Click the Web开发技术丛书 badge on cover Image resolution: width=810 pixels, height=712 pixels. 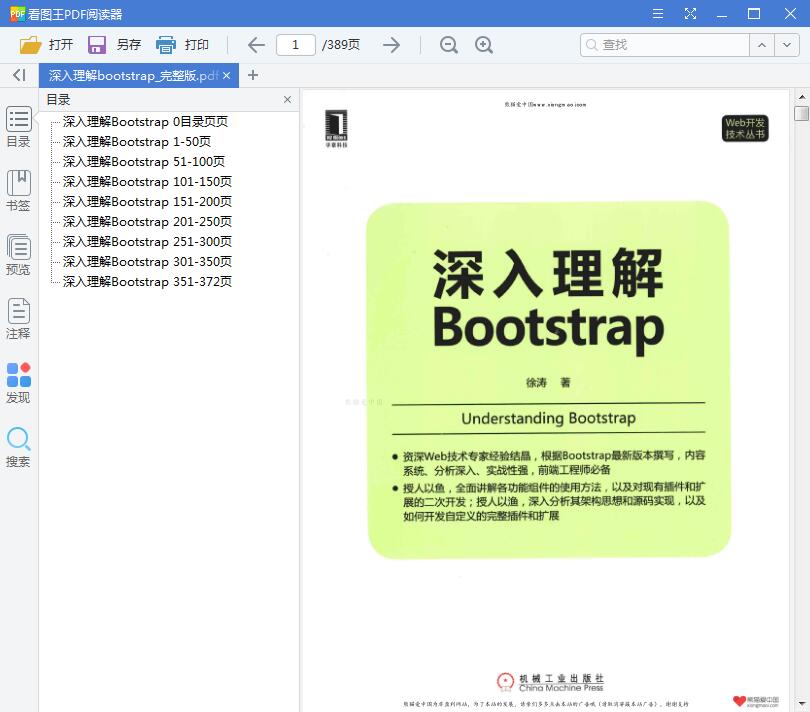point(745,128)
